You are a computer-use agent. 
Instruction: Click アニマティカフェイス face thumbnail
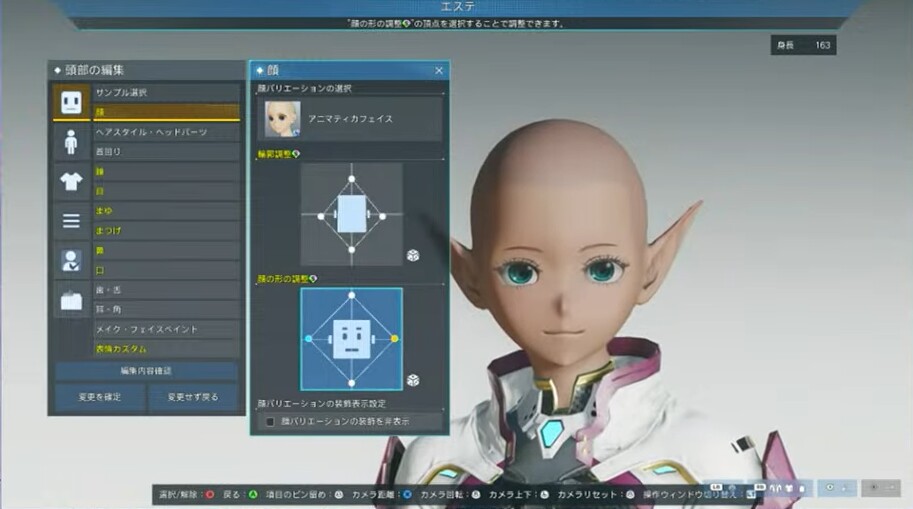click(x=282, y=119)
